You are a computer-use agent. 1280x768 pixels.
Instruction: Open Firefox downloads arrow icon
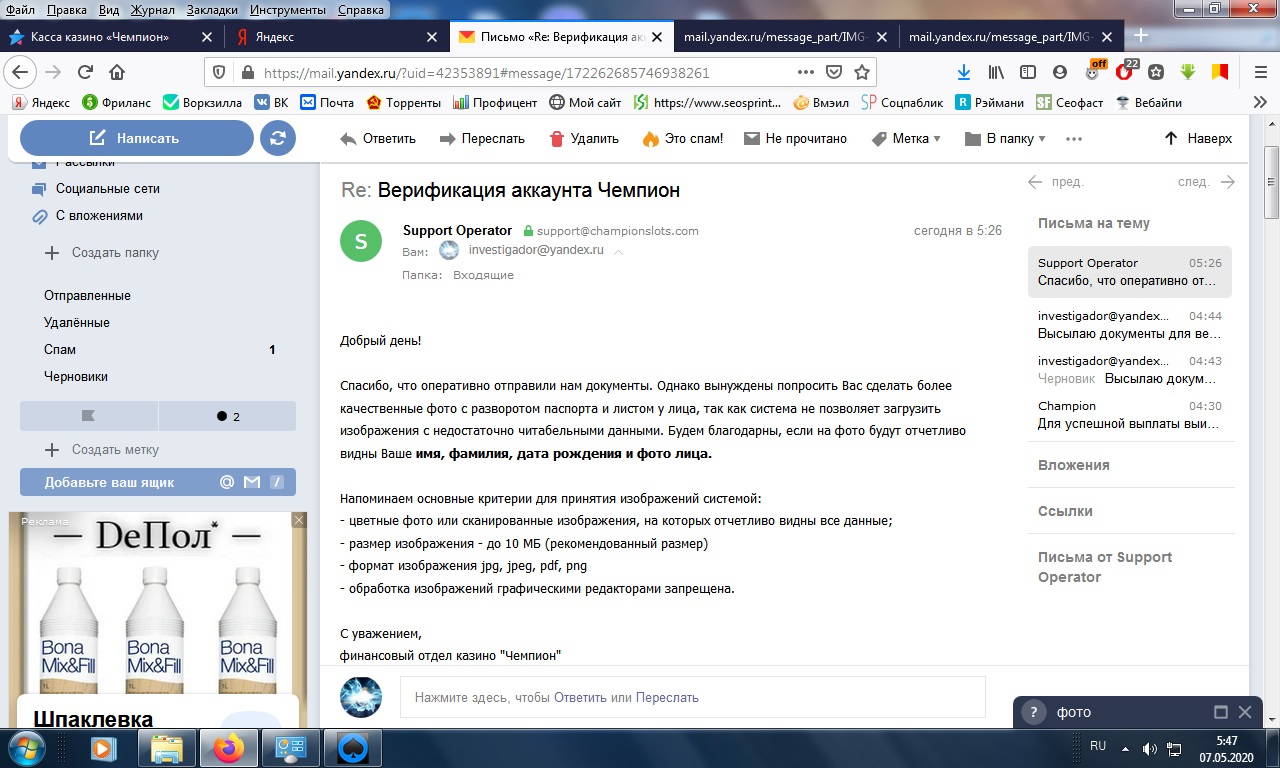coord(964,72)
